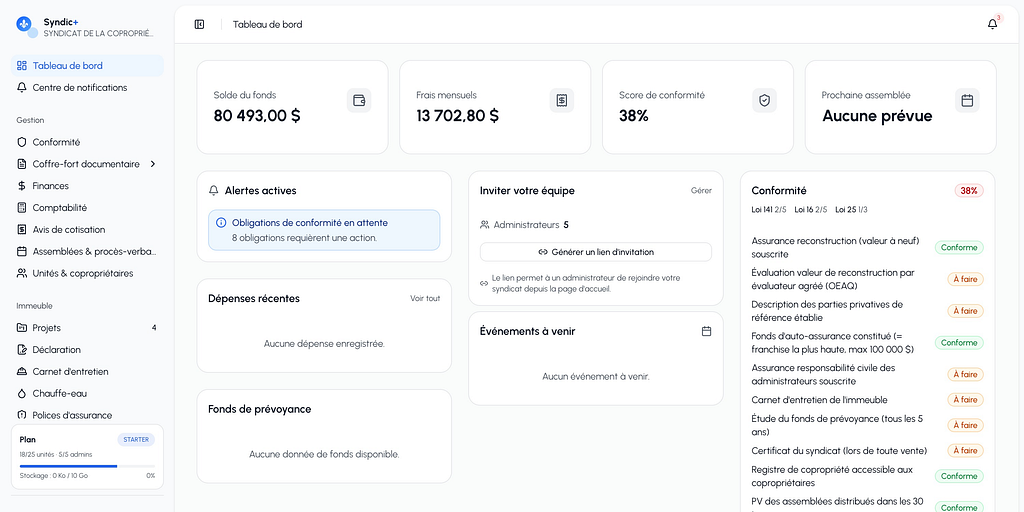This screenshot has height=512, width=1024.
Task: Open Centre de notifications
Action: (x=88, y=88)
